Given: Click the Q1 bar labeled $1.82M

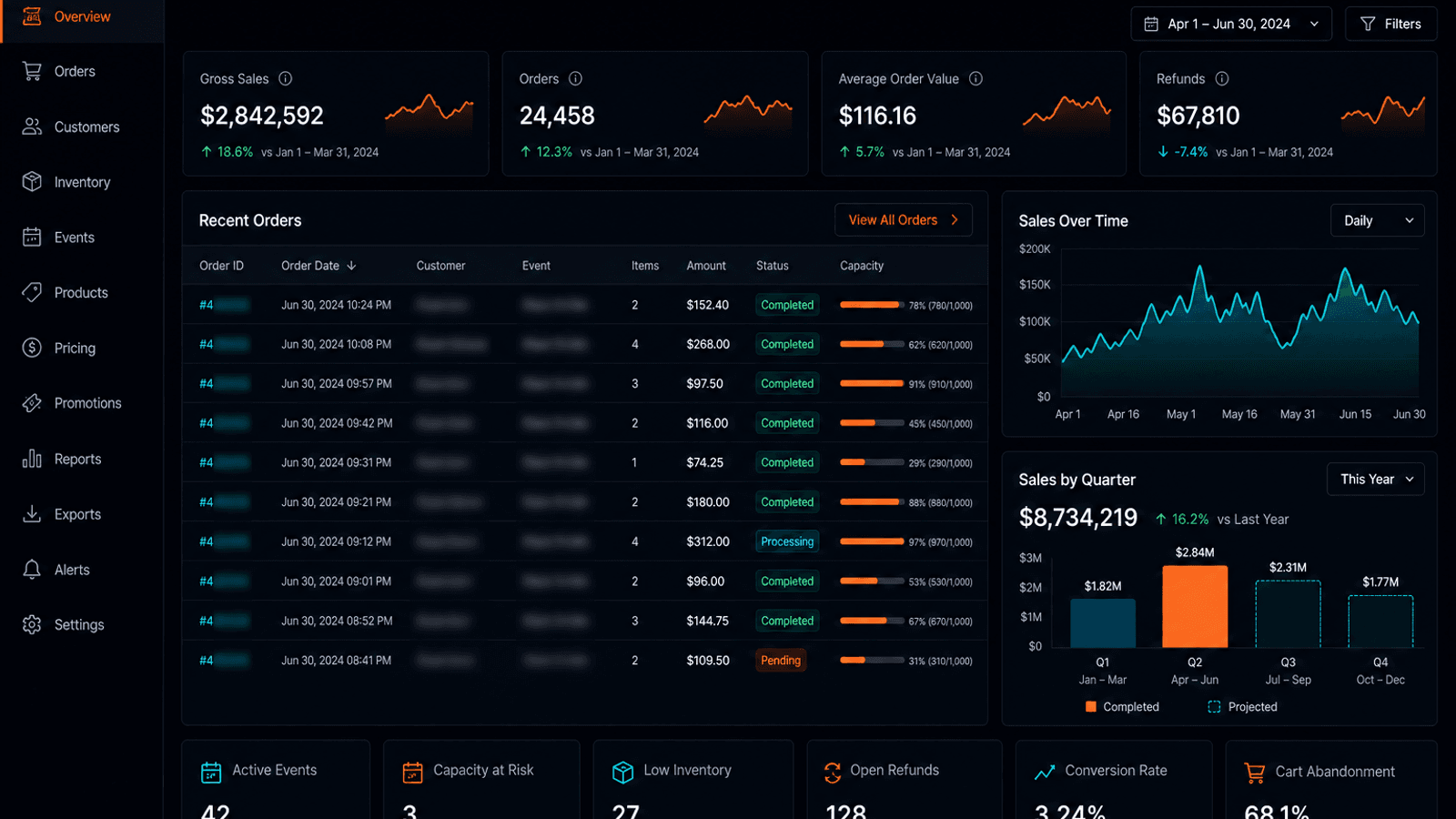Looking at the screenshot, I should coord(1103,622).
